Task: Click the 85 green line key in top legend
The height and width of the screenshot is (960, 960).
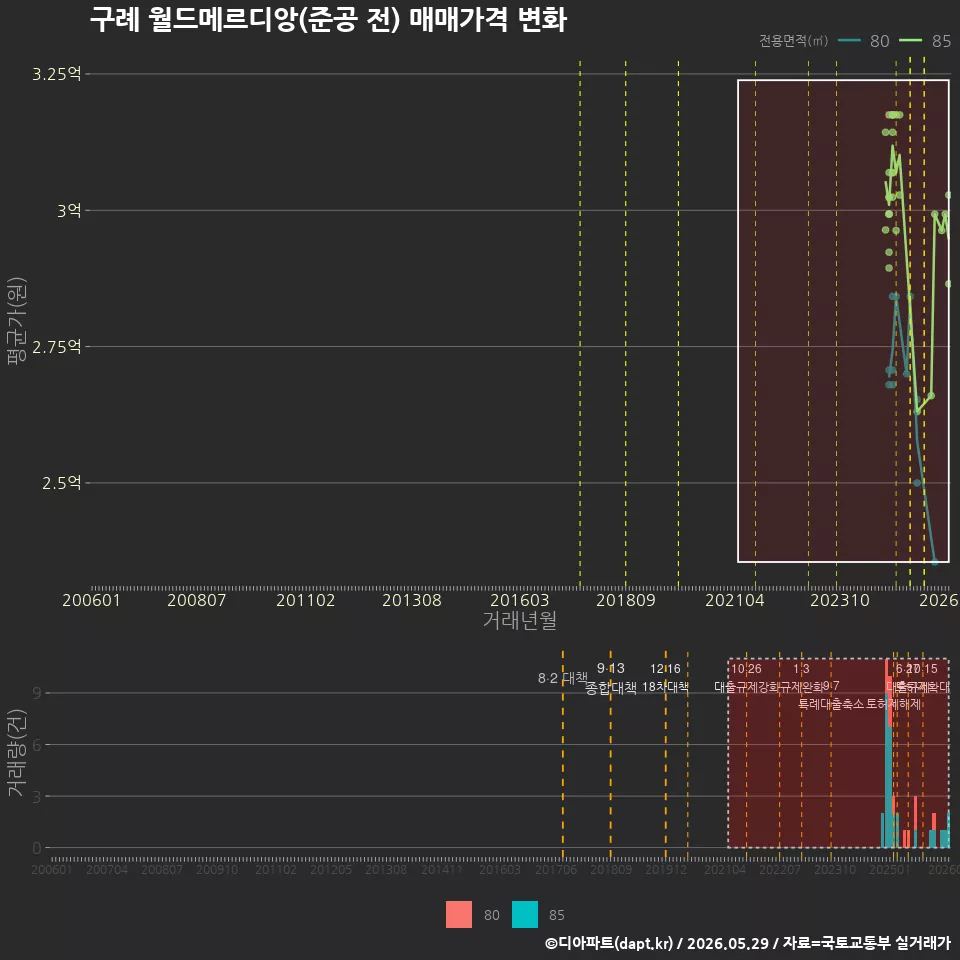Action: (x=910, y=41)
